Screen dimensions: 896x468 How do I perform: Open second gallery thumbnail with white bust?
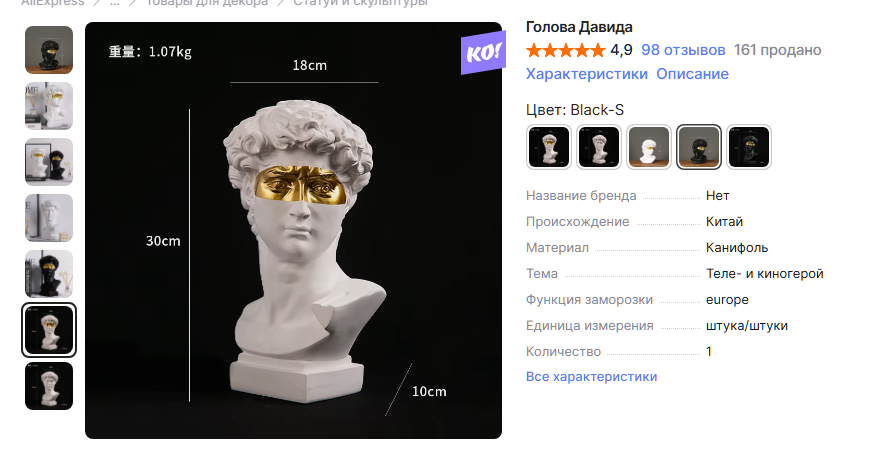(49, 106)
